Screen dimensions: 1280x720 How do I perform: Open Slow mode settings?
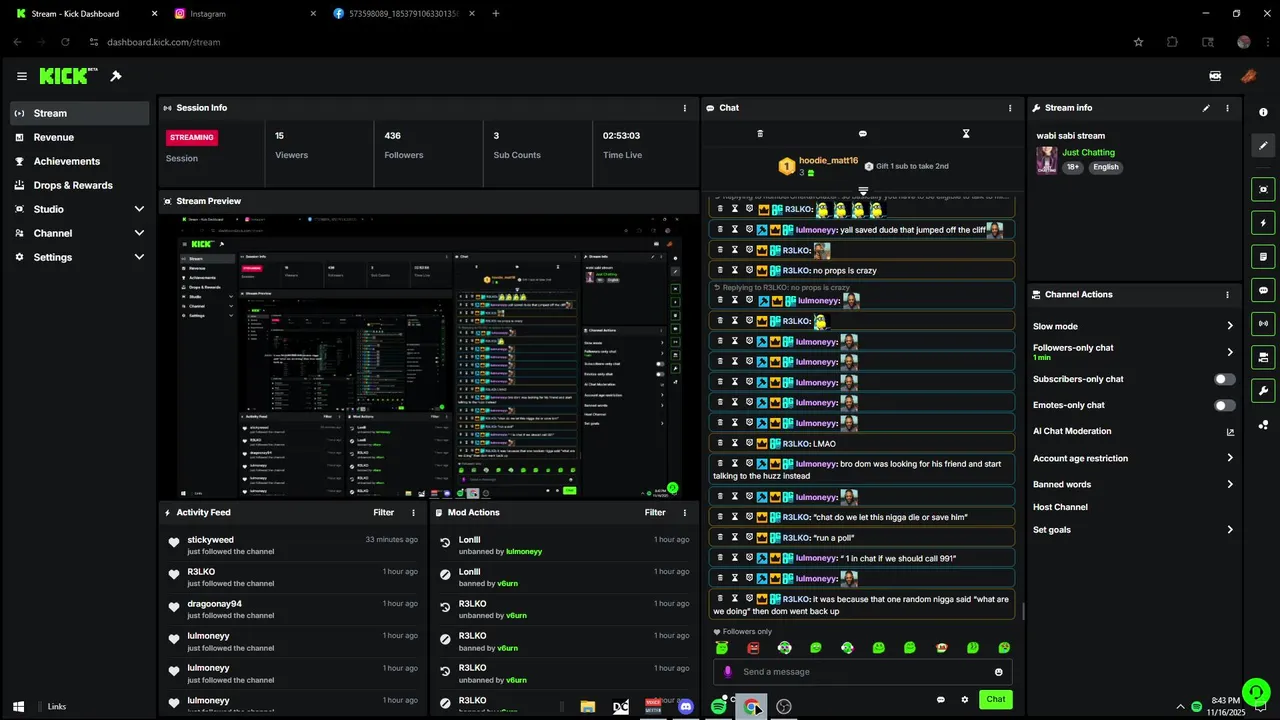[1134, 326]
